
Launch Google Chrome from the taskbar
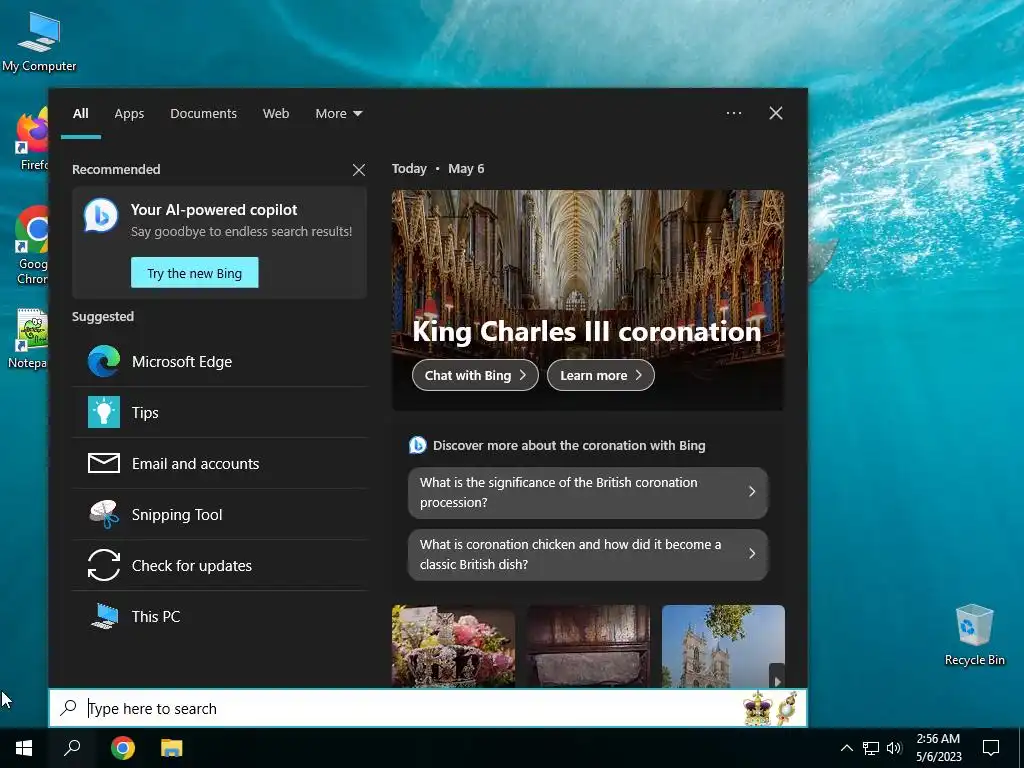123,748
